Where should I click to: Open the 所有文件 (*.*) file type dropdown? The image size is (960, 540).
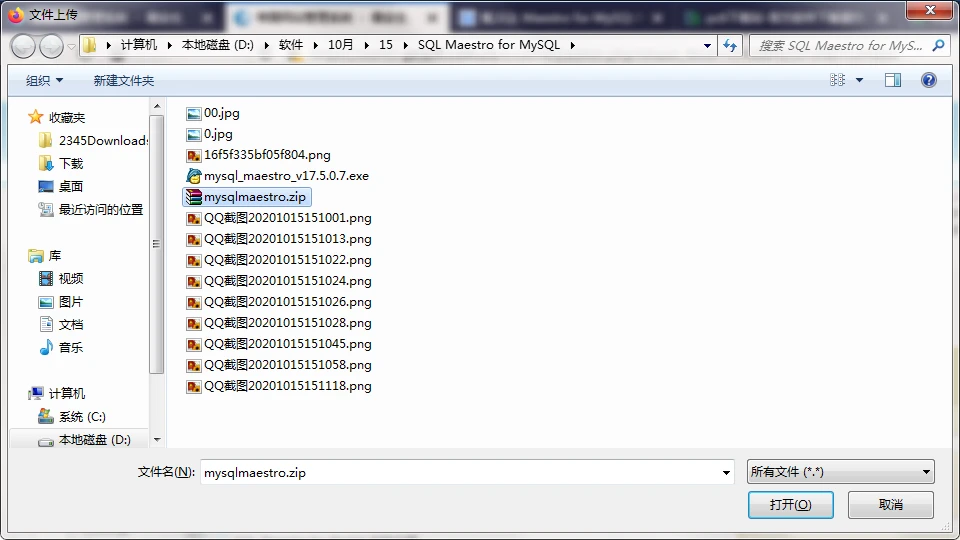click(841, 472)
